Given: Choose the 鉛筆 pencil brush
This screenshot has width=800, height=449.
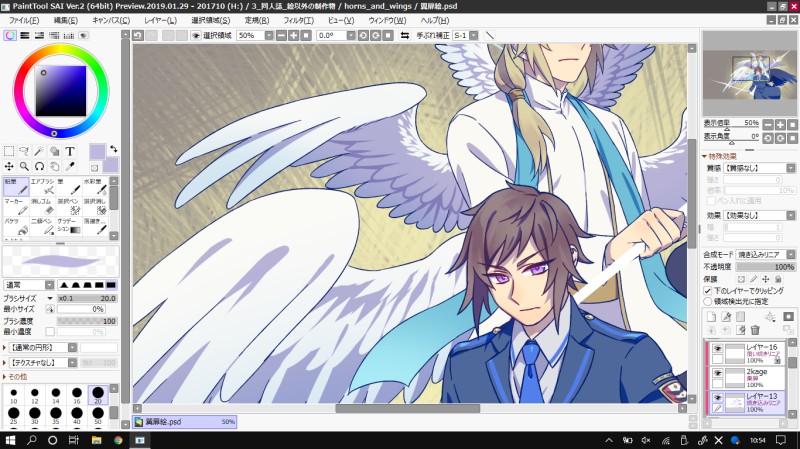Looking at the screenshot, I should [x=16, y=187].
